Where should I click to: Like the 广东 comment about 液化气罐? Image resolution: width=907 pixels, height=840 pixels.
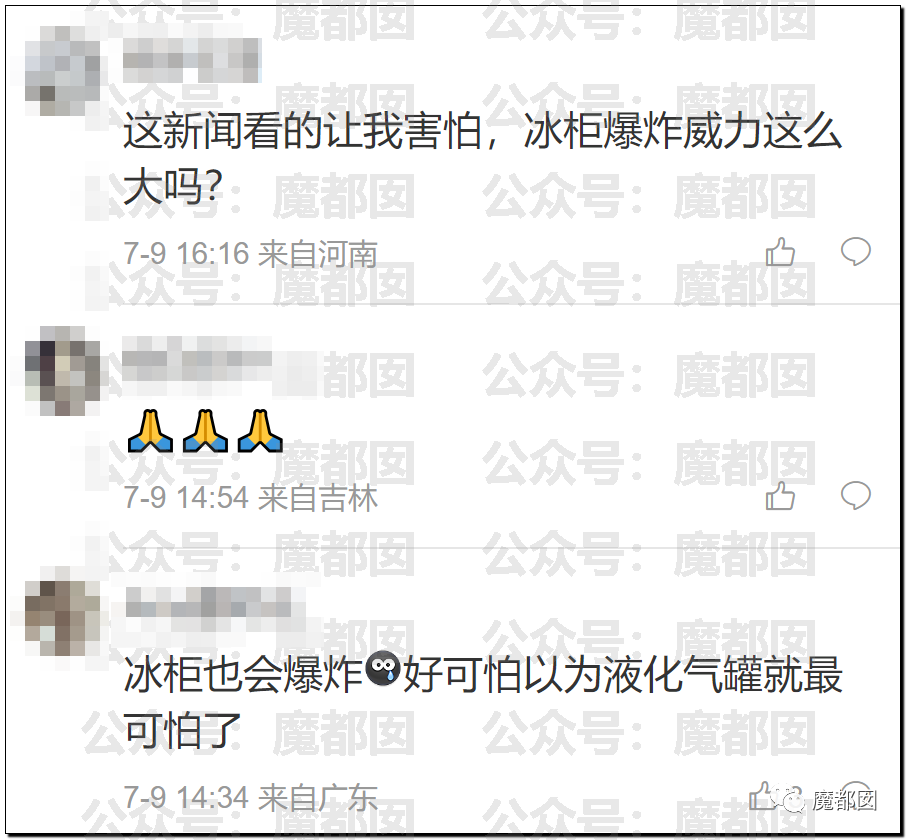[762, 797]
